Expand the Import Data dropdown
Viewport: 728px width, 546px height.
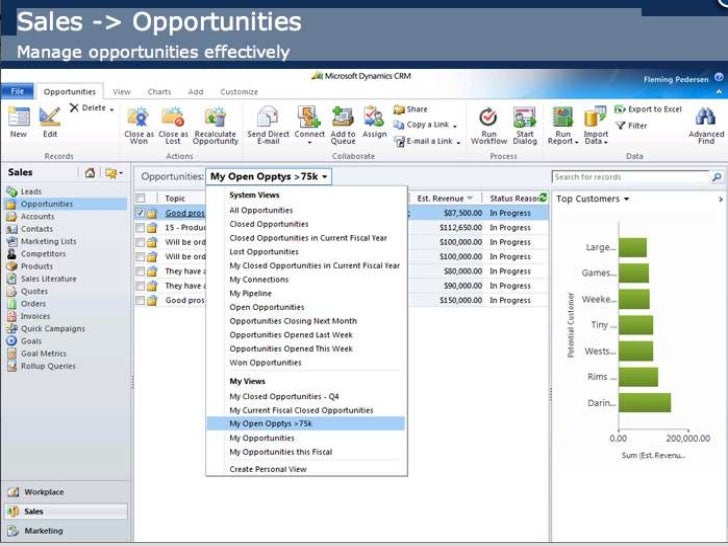pyautogui.click(x=606, y=142)
